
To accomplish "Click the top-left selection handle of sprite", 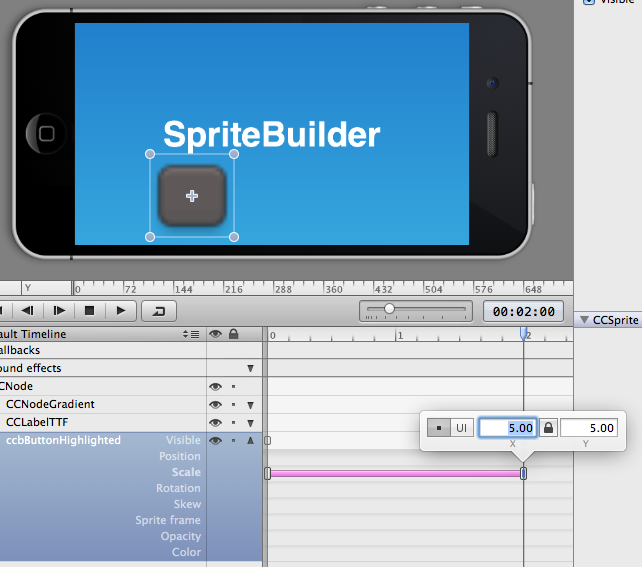I will click(x=150, y=154).
